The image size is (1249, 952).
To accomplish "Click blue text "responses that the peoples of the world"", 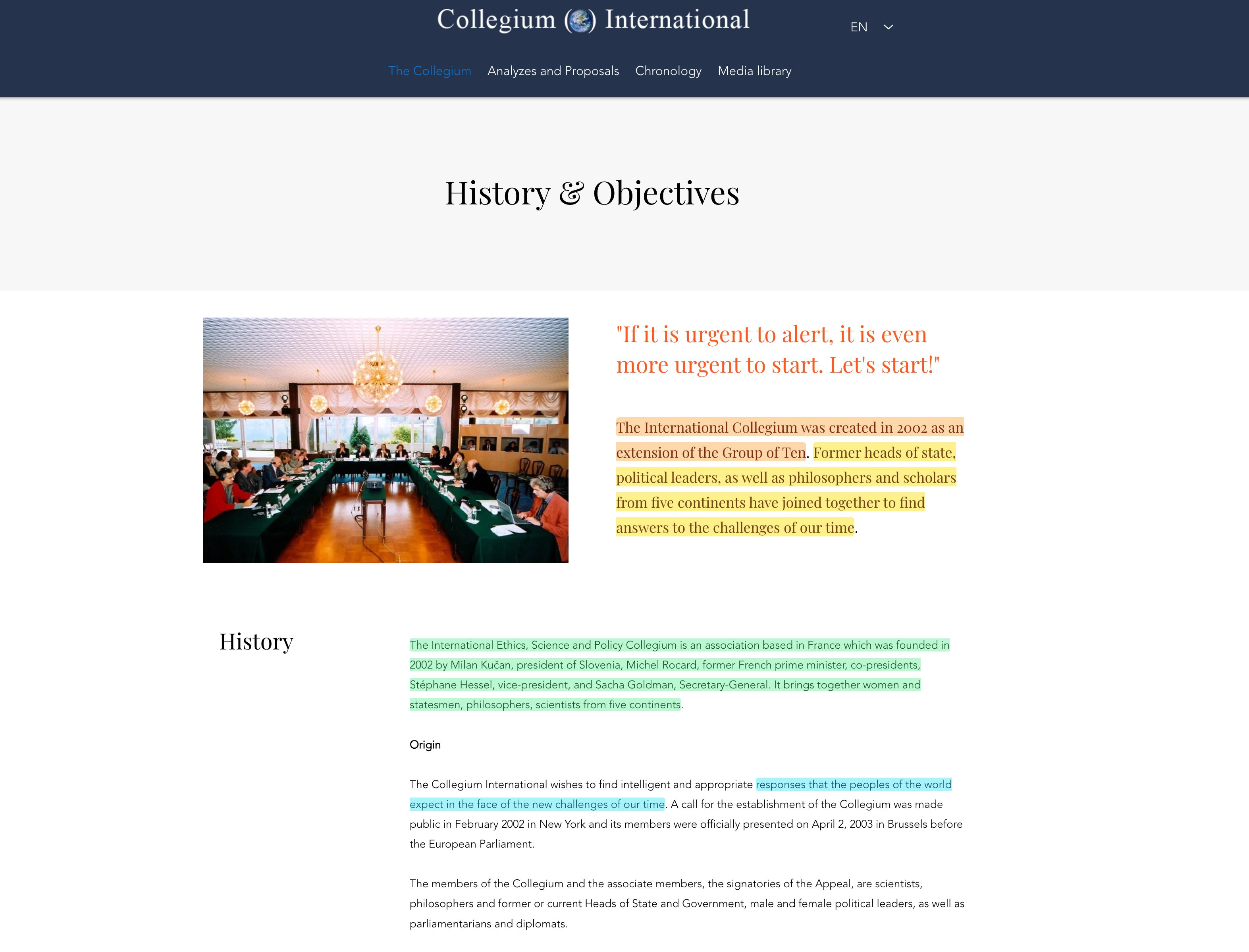I will tap(854, 784).
